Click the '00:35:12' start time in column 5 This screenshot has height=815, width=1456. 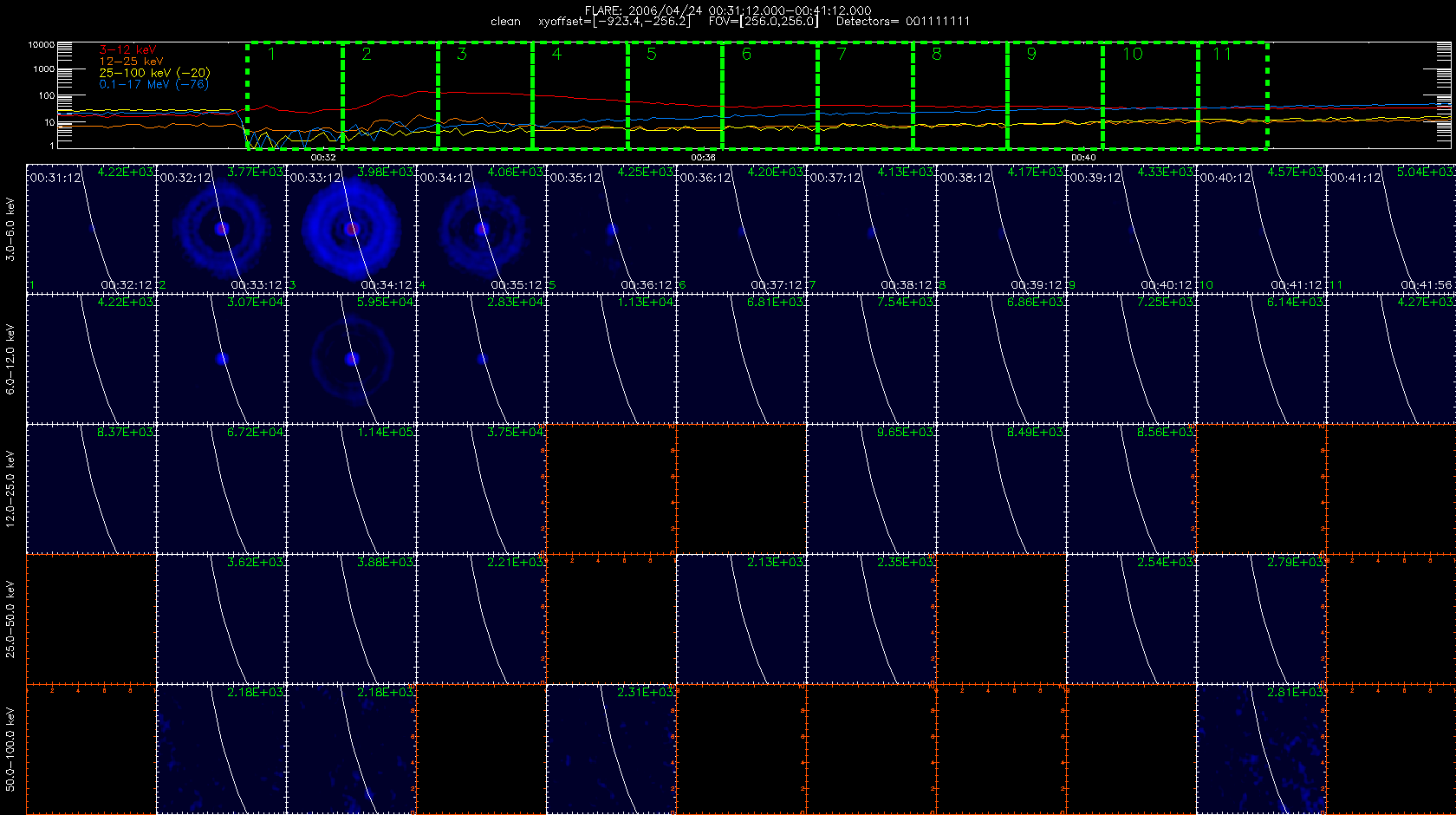[575, 178]
